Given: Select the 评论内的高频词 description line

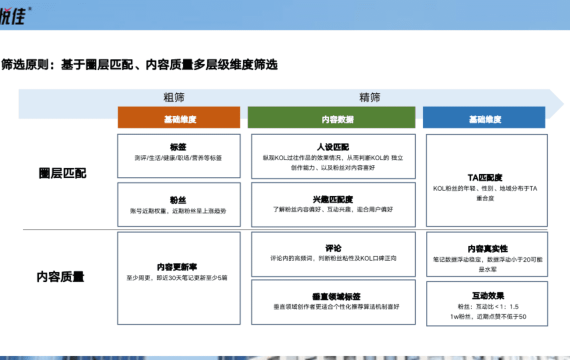Looking at the screenshot, I should click(333, 258).
